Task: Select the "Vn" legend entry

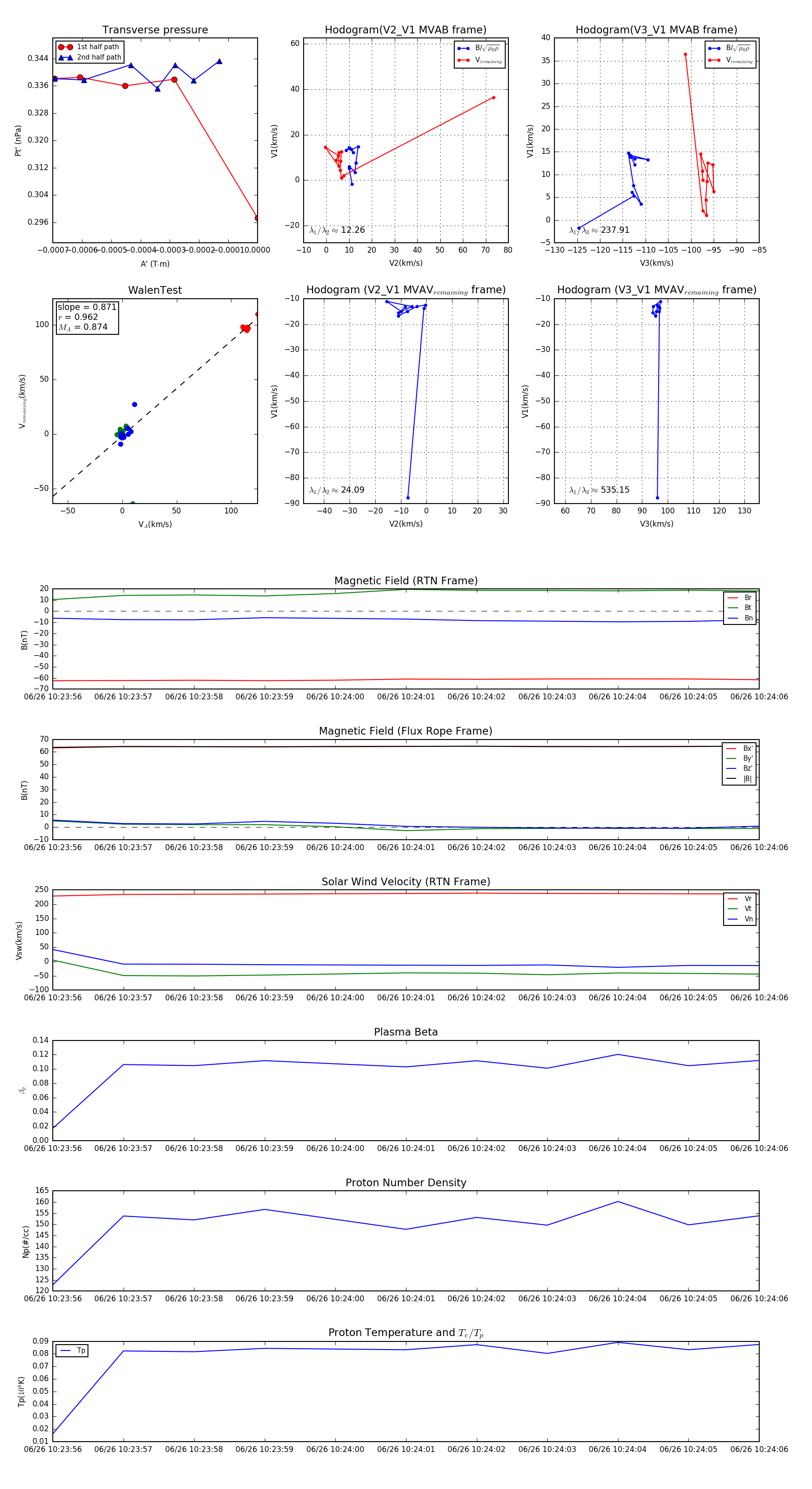Action: (x=740, y=919)
